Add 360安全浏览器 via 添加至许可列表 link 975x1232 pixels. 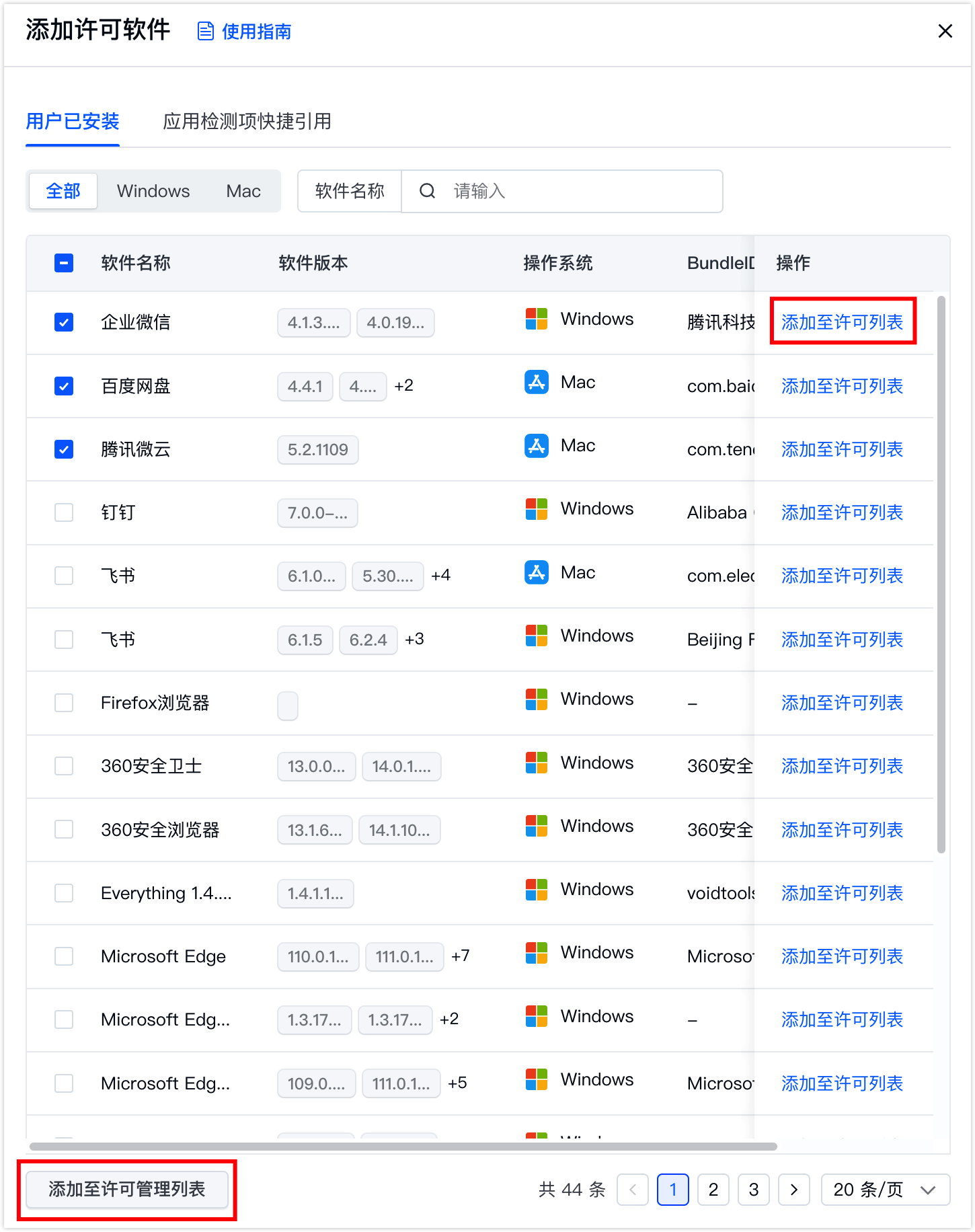tap(842, 830)
